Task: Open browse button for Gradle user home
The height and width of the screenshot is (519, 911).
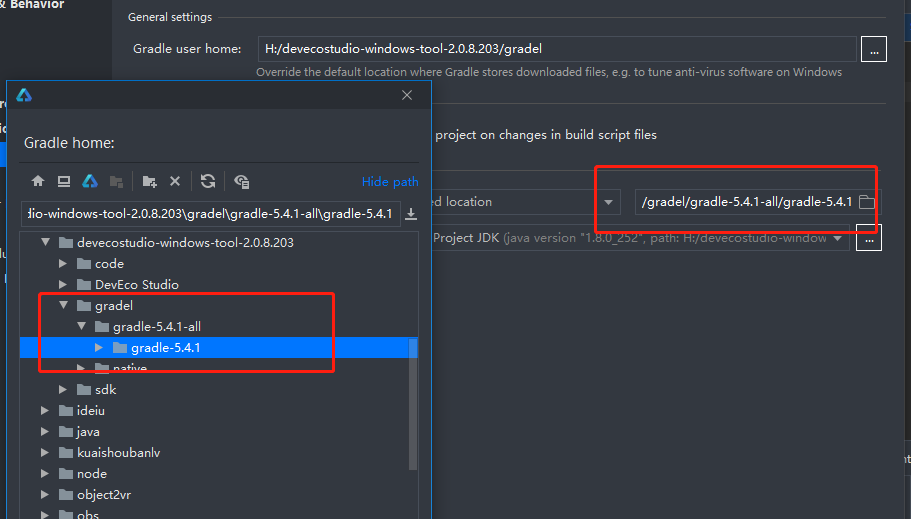Action: click(x=874, y=49)
